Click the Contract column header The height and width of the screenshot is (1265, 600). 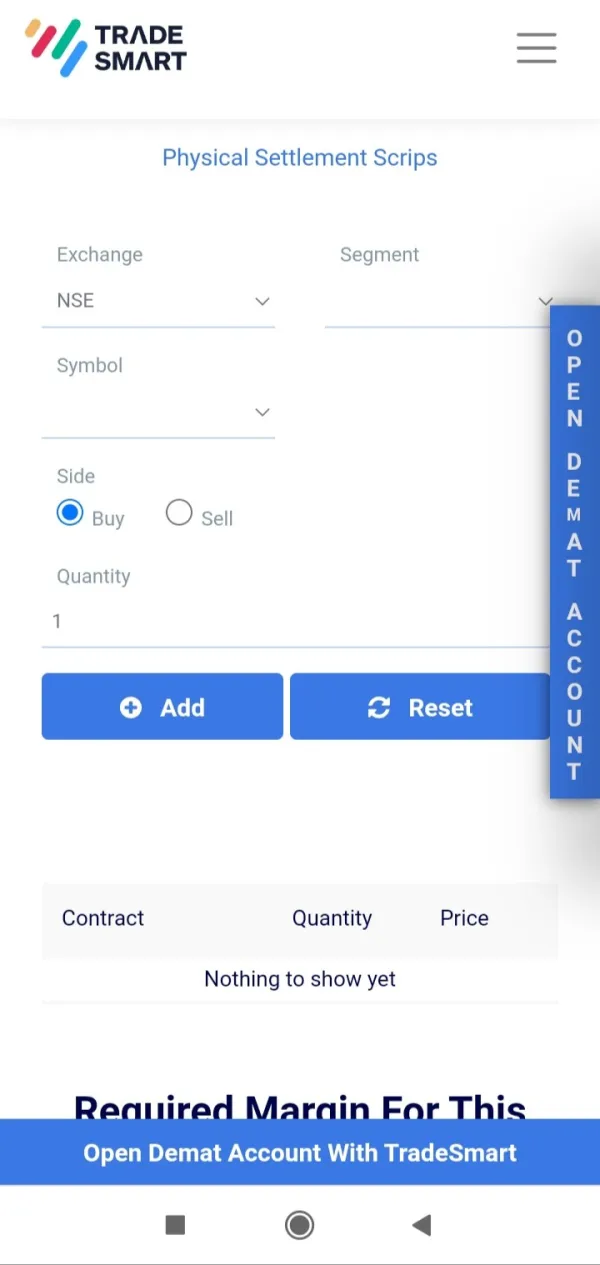click(103, 918)
